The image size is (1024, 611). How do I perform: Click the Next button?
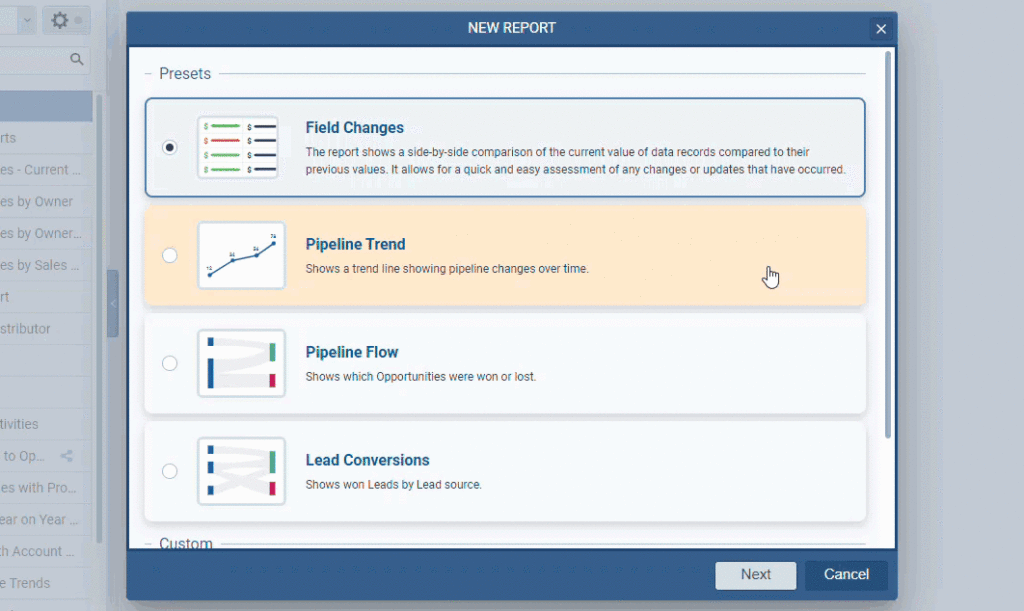(755, 575)
